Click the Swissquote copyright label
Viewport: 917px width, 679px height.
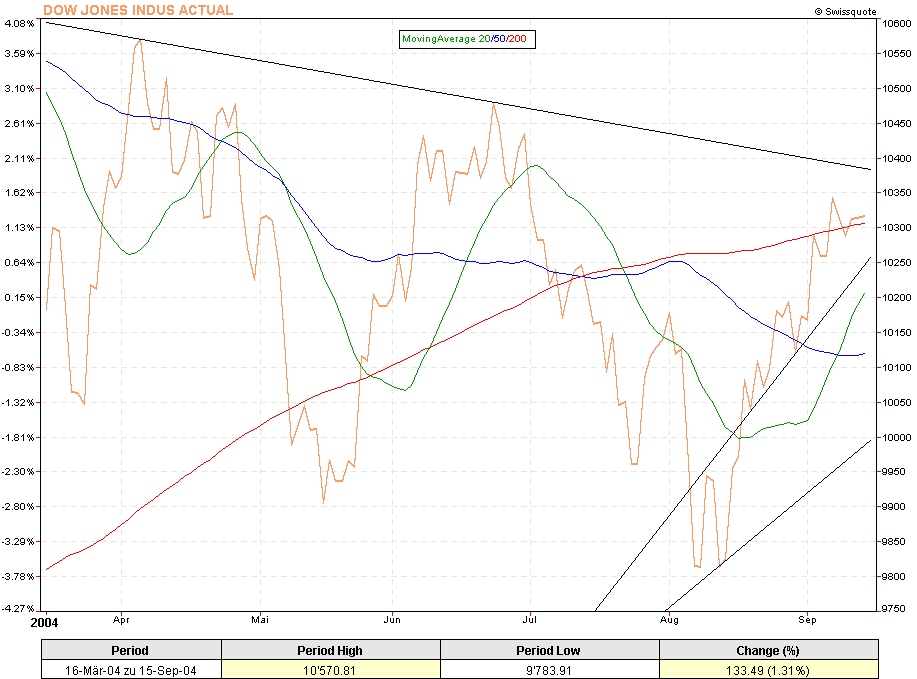tap(845, 12)
